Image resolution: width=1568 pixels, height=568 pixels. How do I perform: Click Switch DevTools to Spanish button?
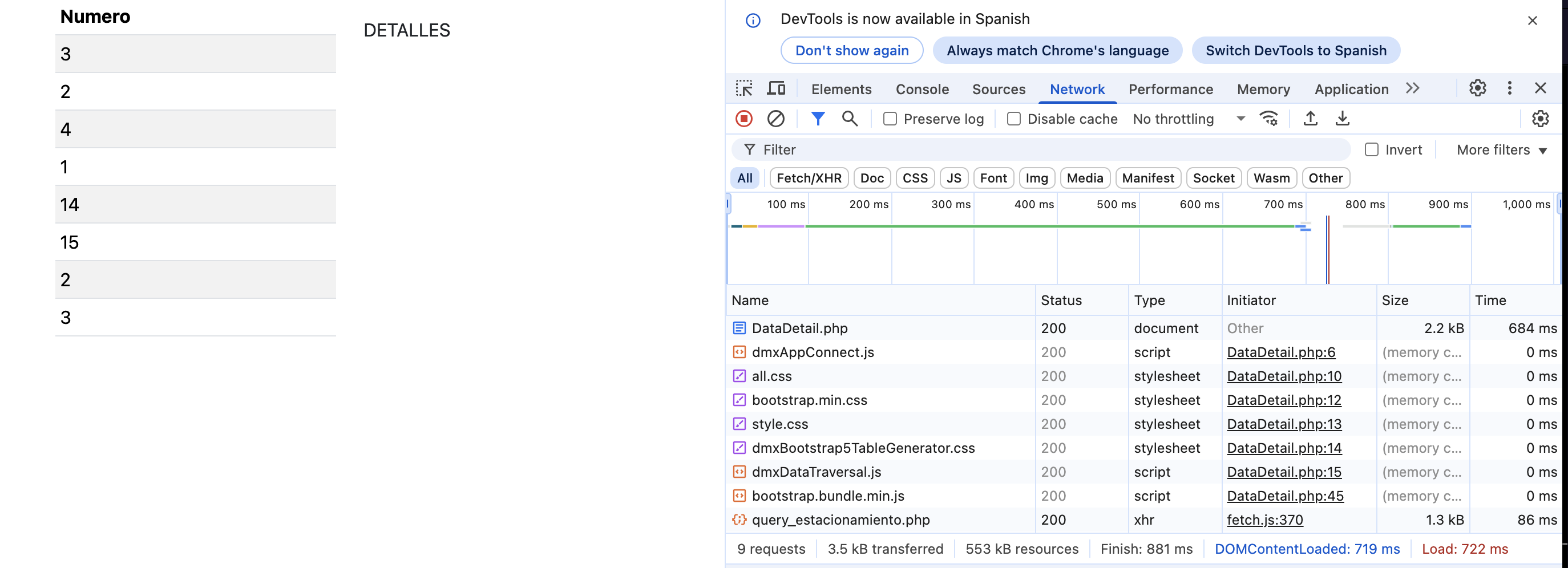click(x=1295, y=51)
